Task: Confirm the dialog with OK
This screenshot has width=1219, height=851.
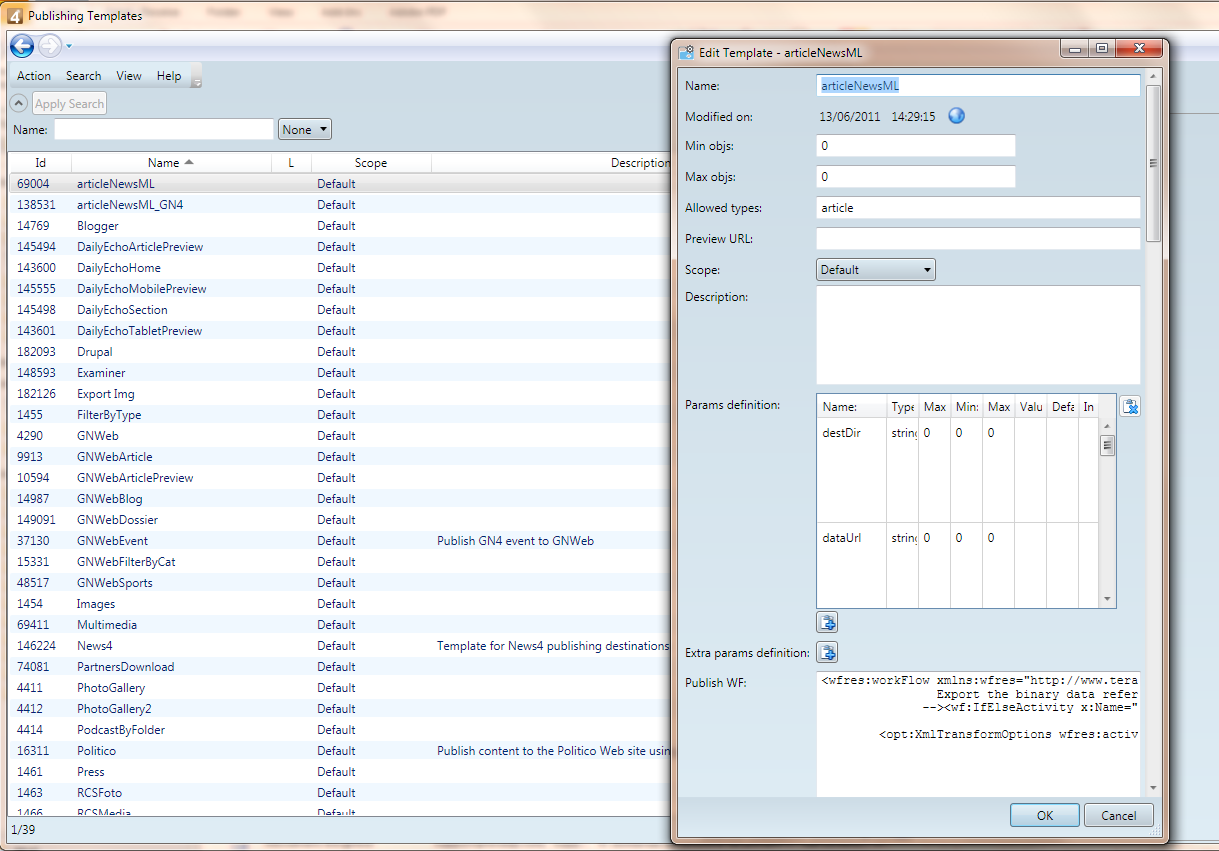Action: tap(1045, 815)
